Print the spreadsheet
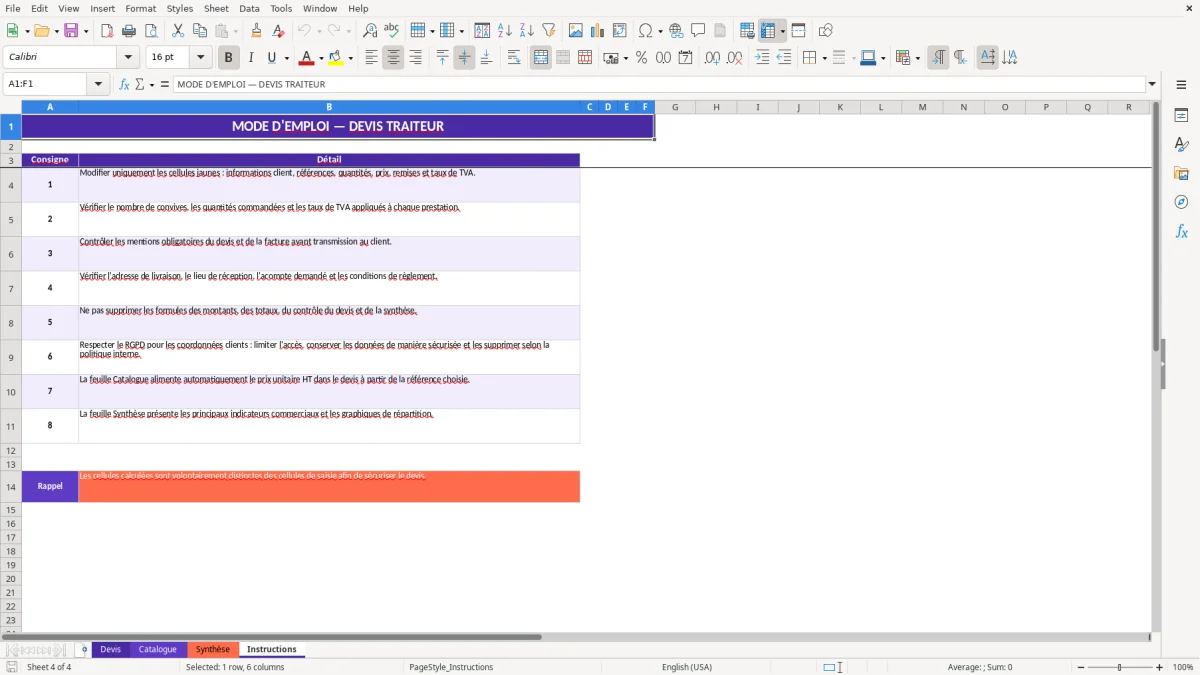Viewport: 1200px width, 675px height. pyautogui.click(x=129, y=31)
